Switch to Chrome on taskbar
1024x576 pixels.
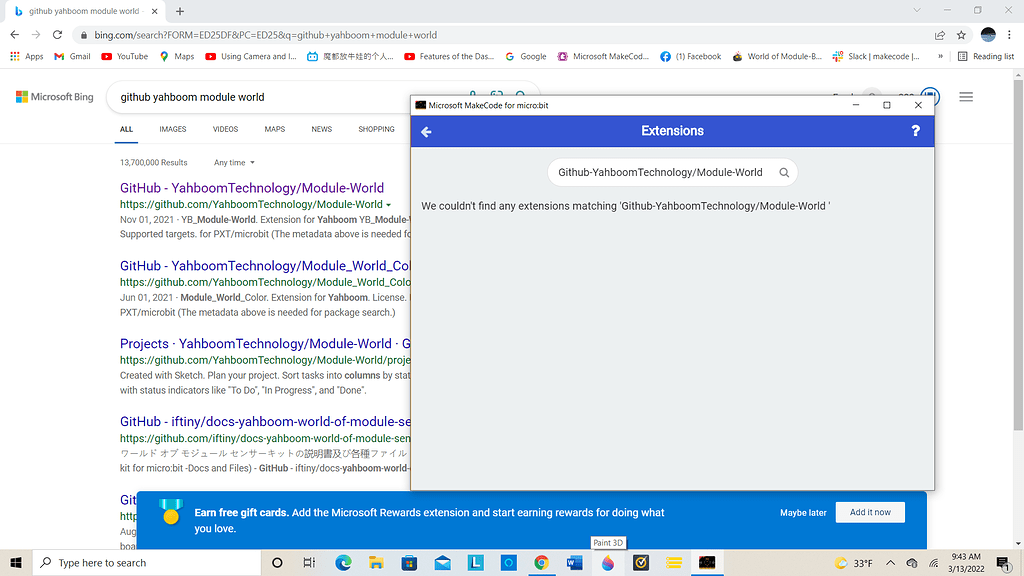(x=541, y=562)
